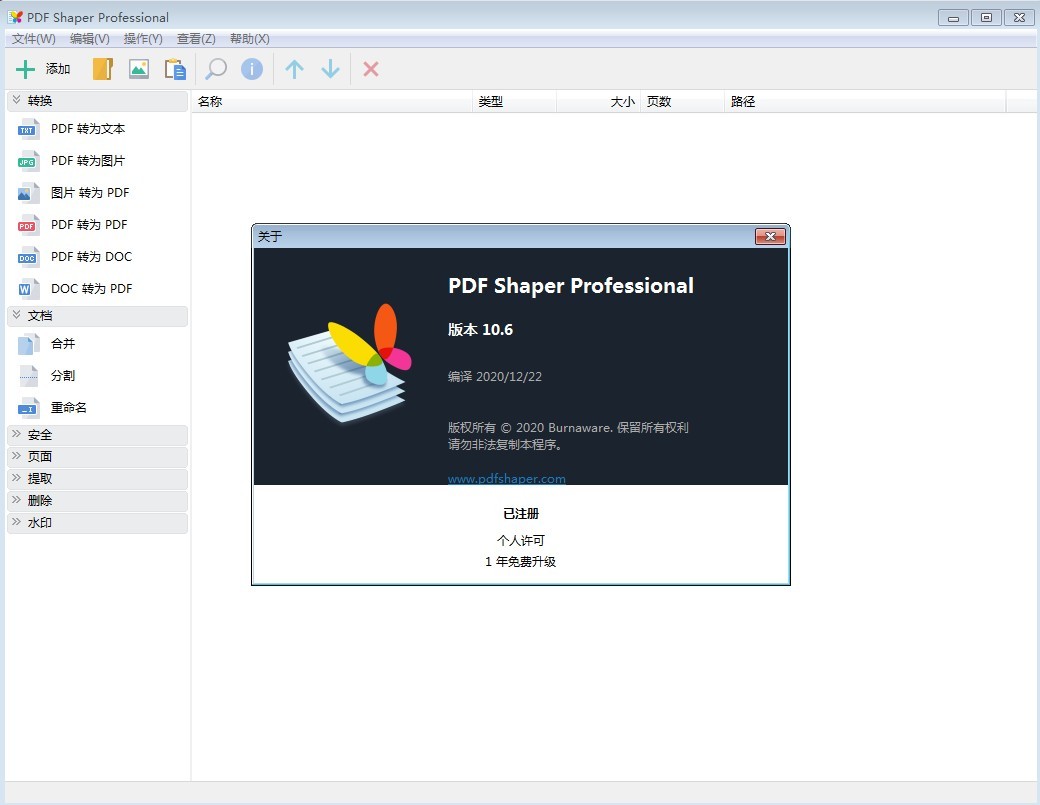Click the add image toolbar icon
The width and height of the screenshot is (1040, 805).
[139, 69]
